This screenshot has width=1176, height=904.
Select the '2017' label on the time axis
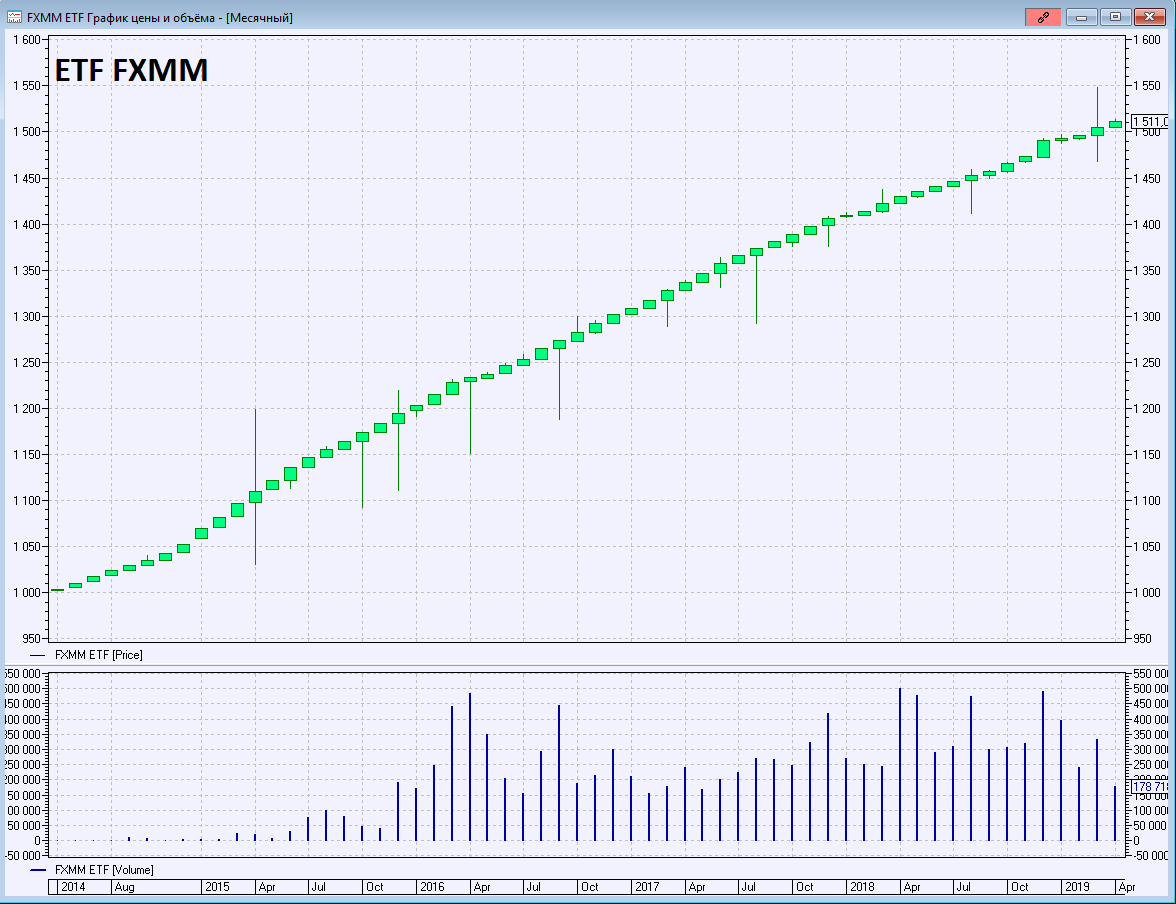click(x=647, y=887)
